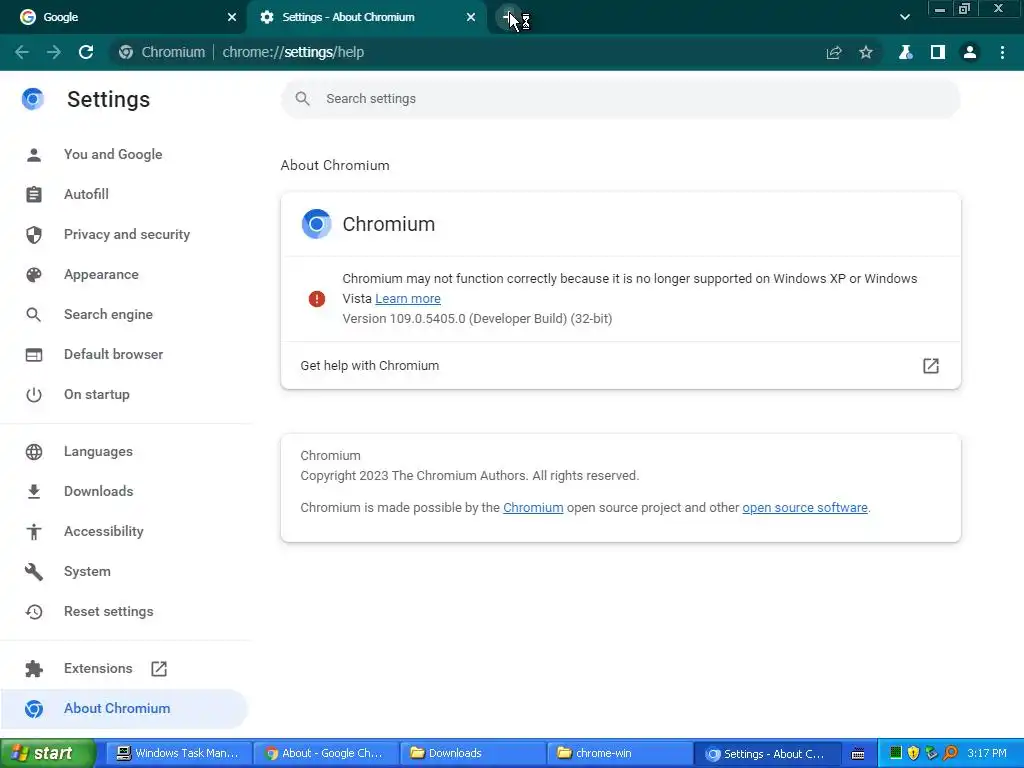The width and height of the screenshot is (1024, 768).
Task: Click the site info Chromium chip
Action: (163, 52)
